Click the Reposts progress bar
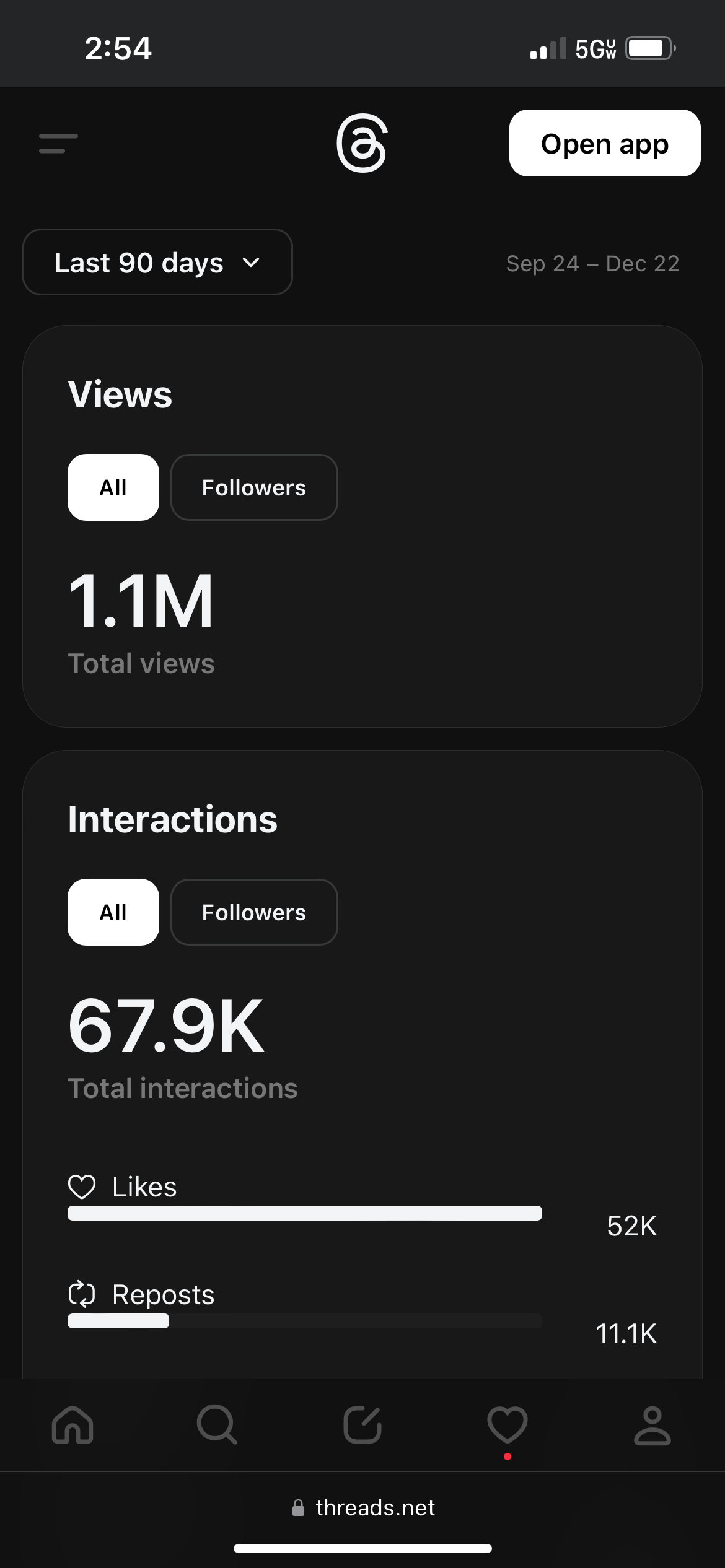The width and height of the screenshot is (725, 1568). point(304,1321)
